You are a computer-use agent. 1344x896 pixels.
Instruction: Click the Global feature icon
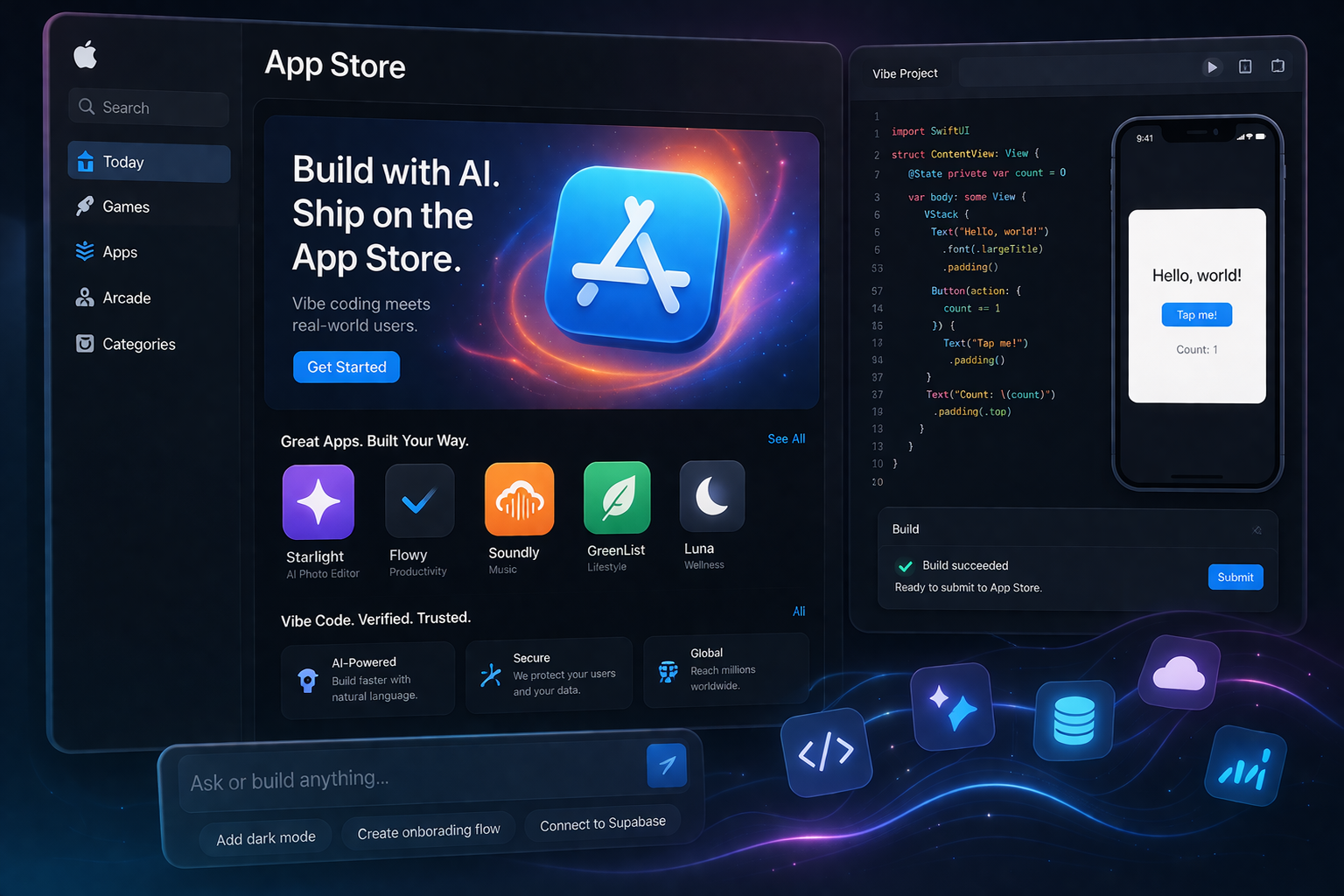click(x=668, y=671)
